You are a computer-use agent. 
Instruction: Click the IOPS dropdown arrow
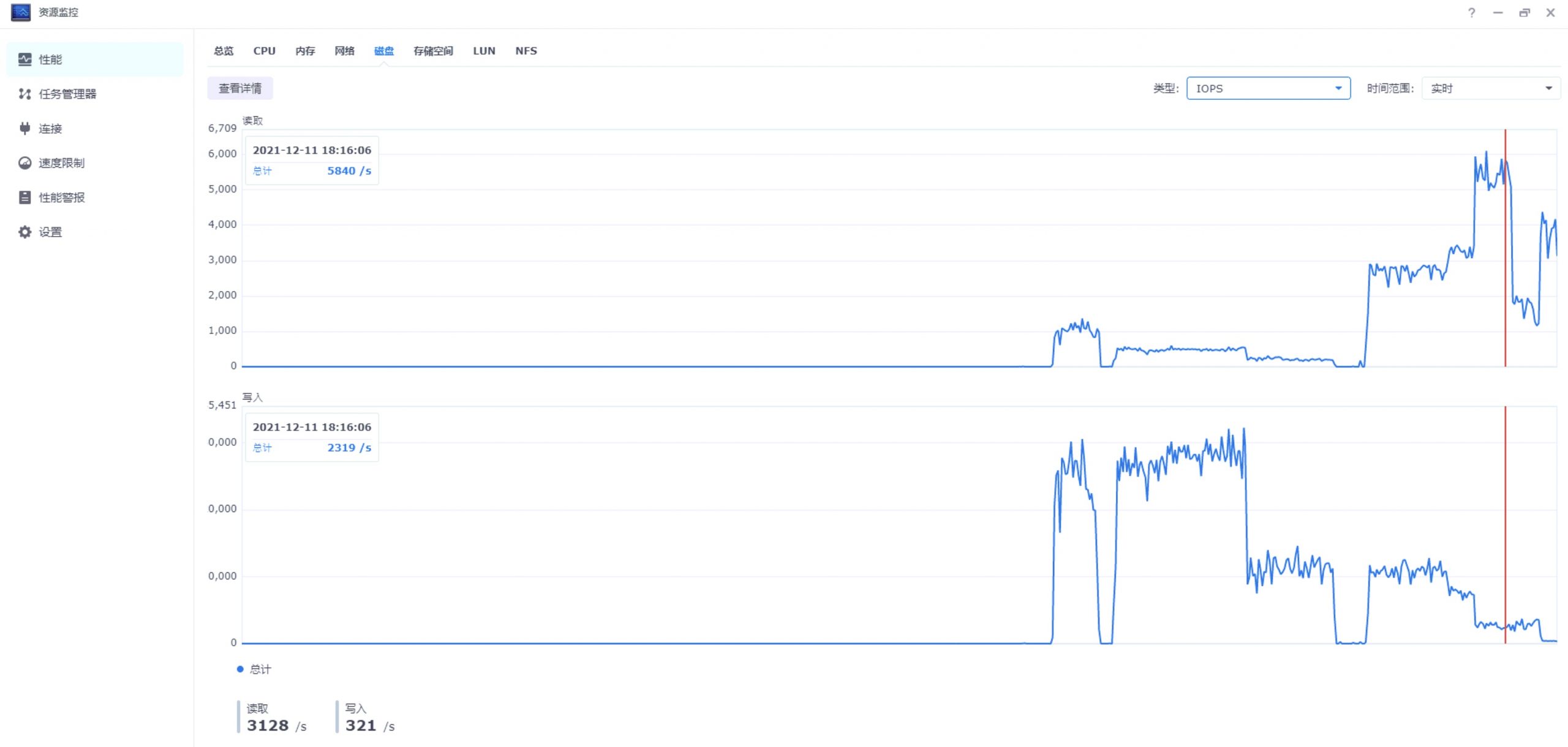[x=1338, y=88]
